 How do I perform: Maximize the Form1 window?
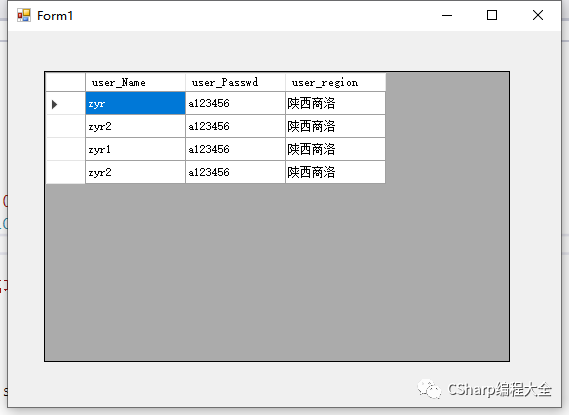click(492, 15)
